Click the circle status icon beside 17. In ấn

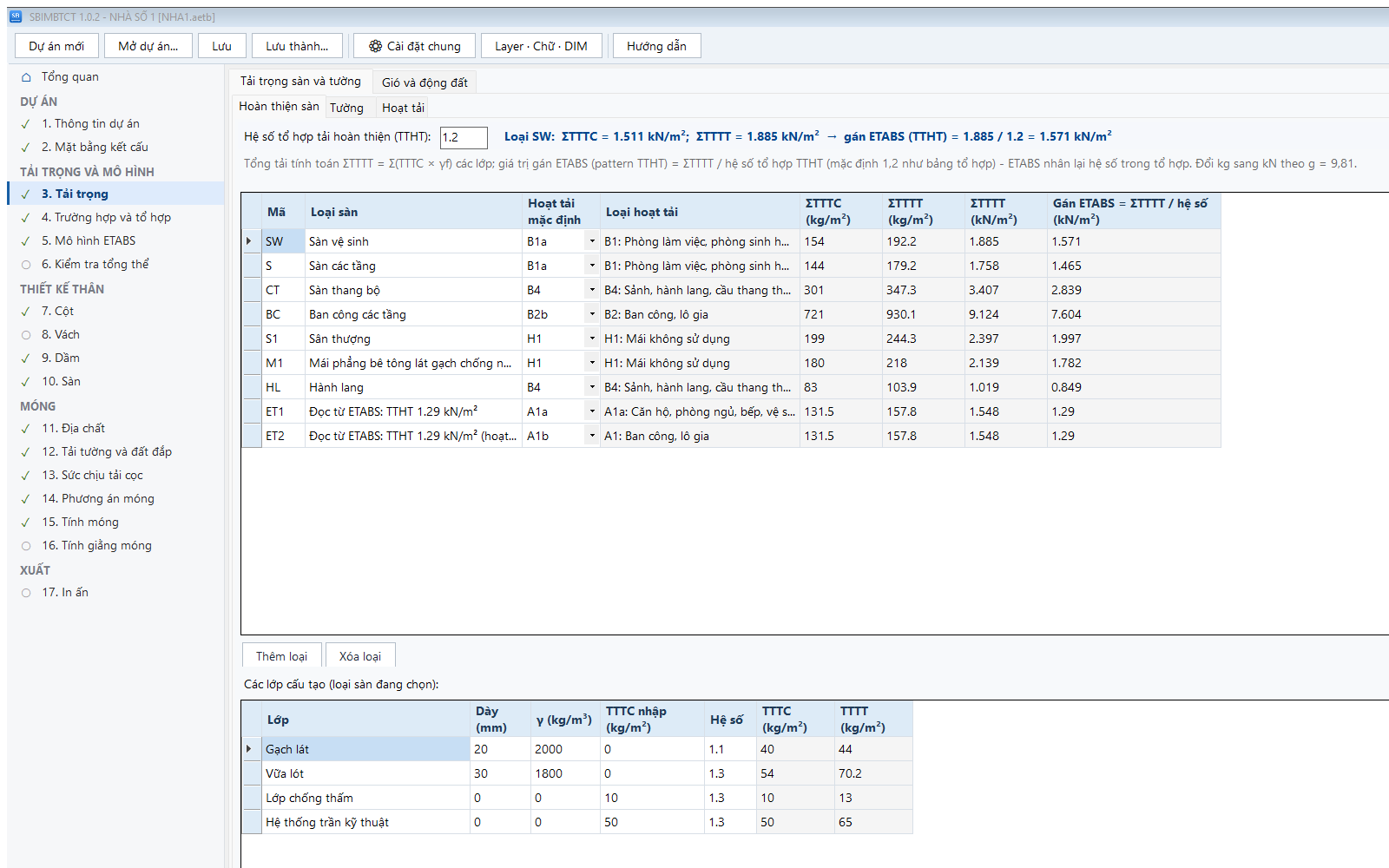tap(26, 593)
